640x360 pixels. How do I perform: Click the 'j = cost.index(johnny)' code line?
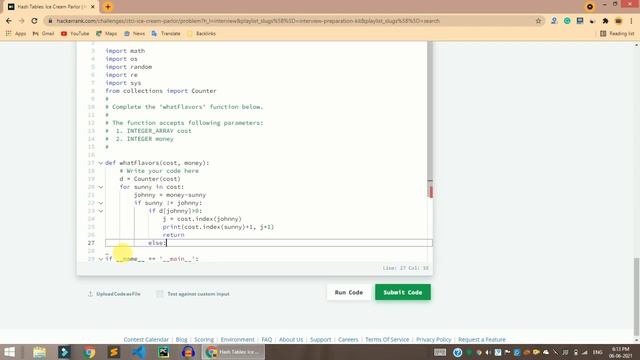pos(202,219)
